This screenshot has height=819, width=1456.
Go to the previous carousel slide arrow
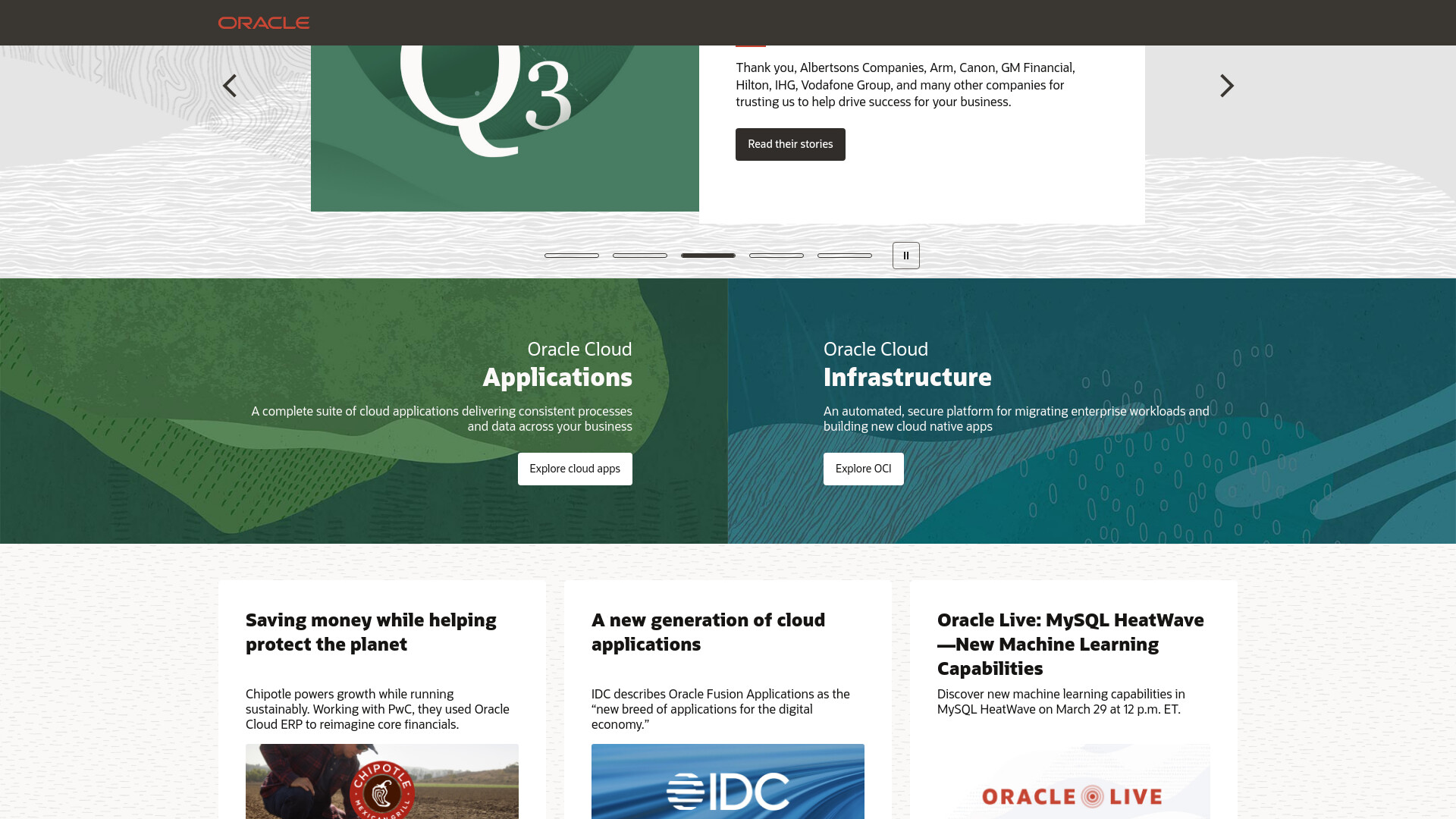pyautogui.click(x=230, y=86)
